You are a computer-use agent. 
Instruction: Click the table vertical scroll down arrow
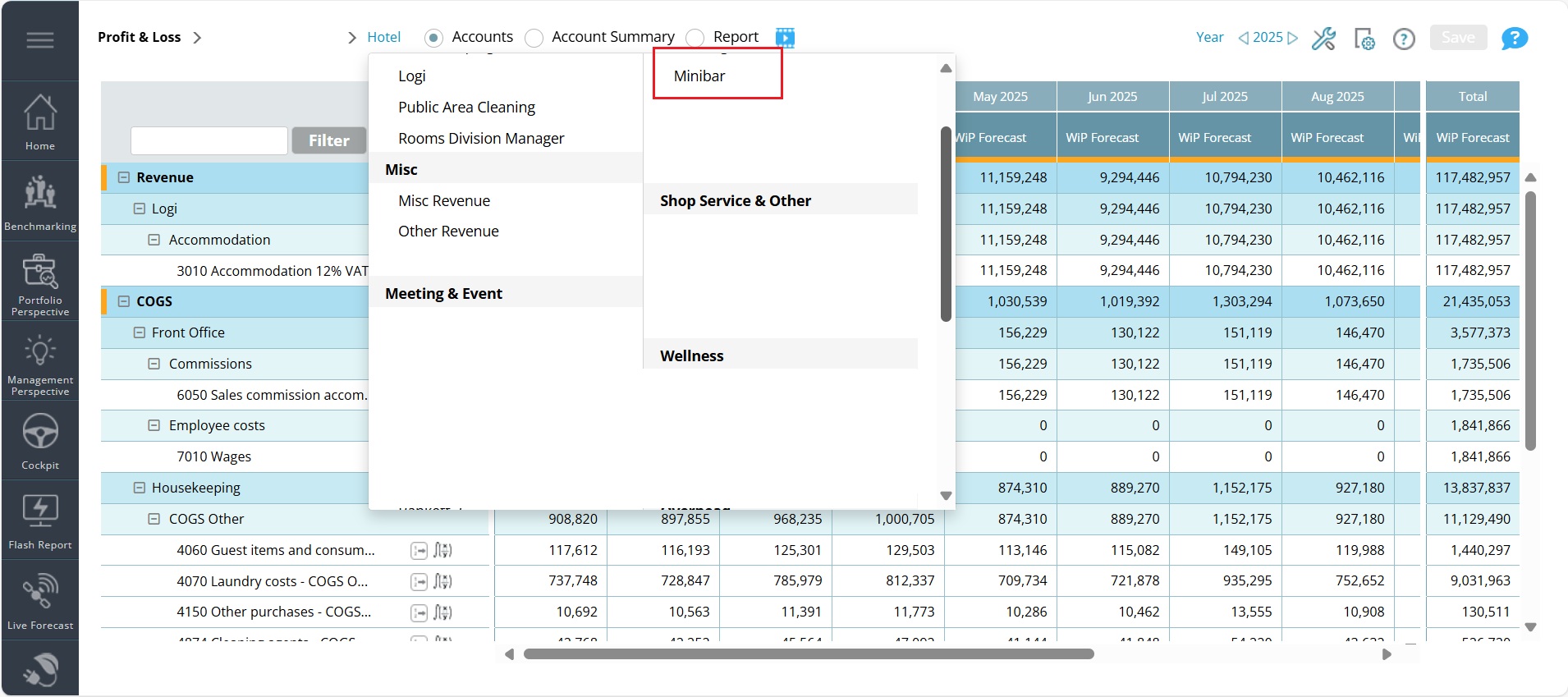click(1530, 626)
